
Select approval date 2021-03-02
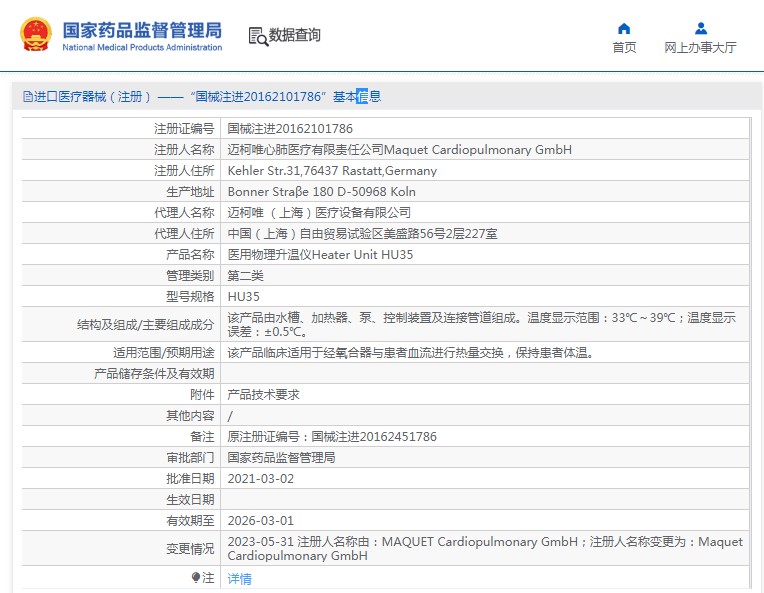tap(261, 478)
